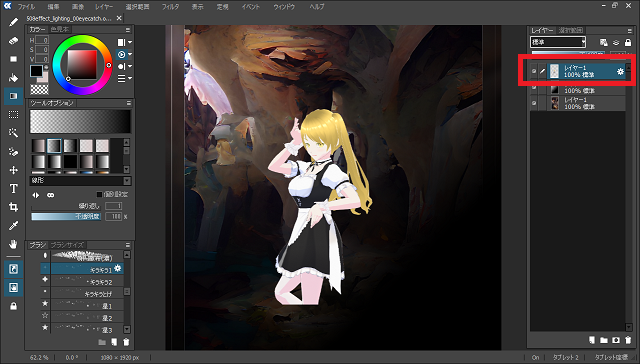This screenshot has height=364, width=640.
Task: Select the キラキラ2 brush
Action: point(82,282)
